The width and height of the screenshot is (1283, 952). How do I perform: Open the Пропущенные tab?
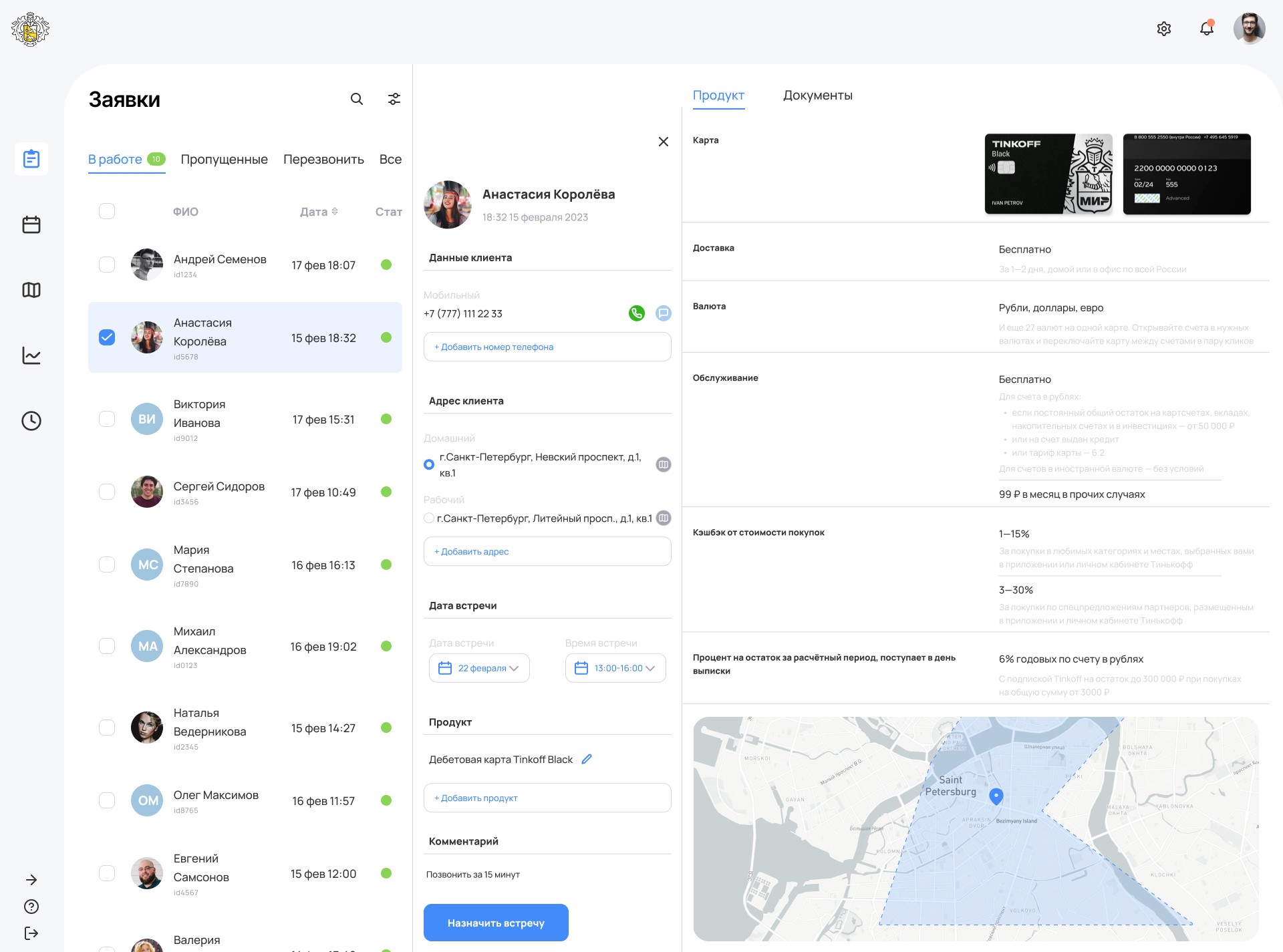(224, 159)
